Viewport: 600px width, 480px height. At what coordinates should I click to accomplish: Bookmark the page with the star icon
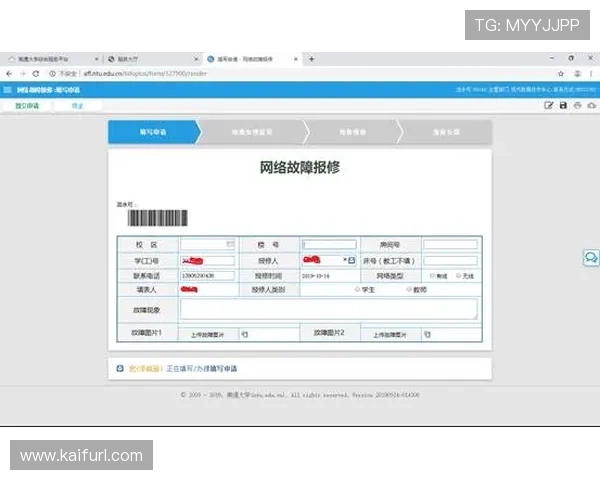561,73
